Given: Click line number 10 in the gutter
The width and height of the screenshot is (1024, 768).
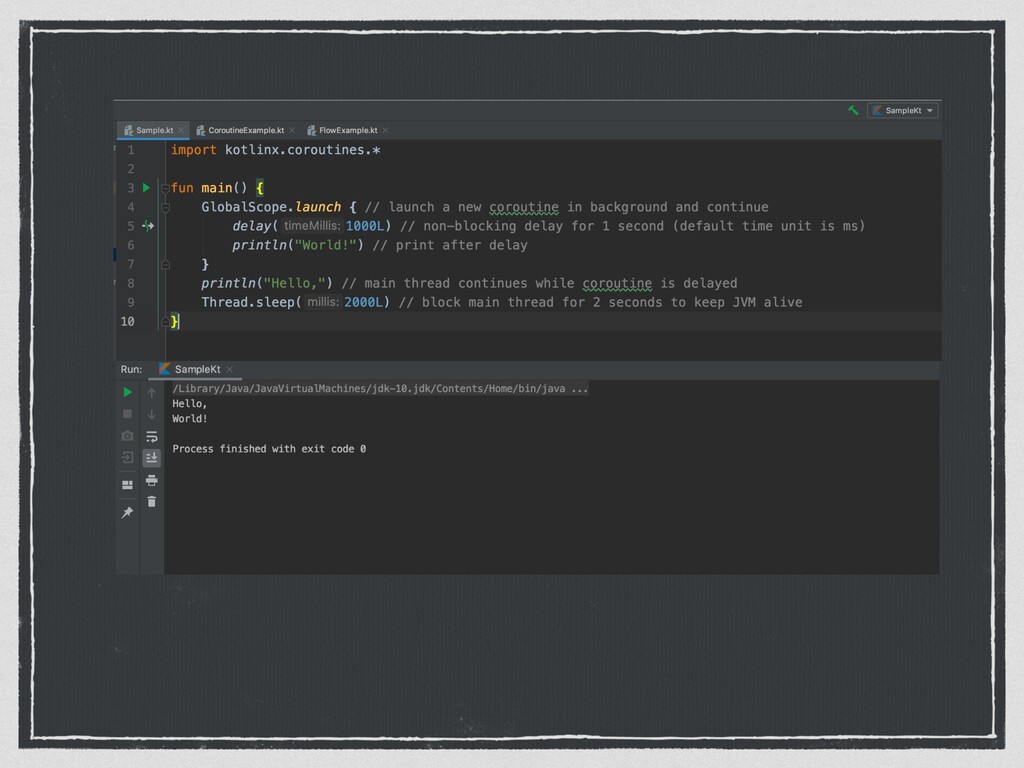Looking at the screenshot, I should pyautogui.click(x=127, y=321).
